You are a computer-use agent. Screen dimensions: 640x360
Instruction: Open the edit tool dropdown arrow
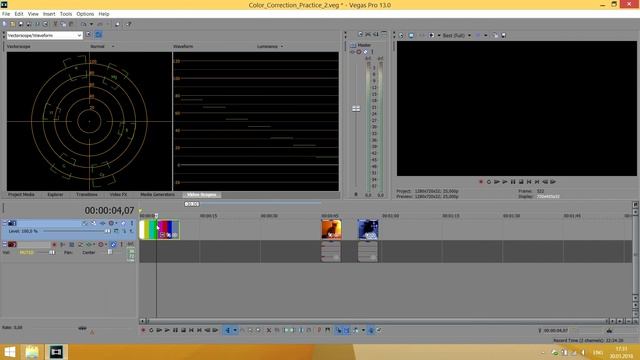pos(235,330)
